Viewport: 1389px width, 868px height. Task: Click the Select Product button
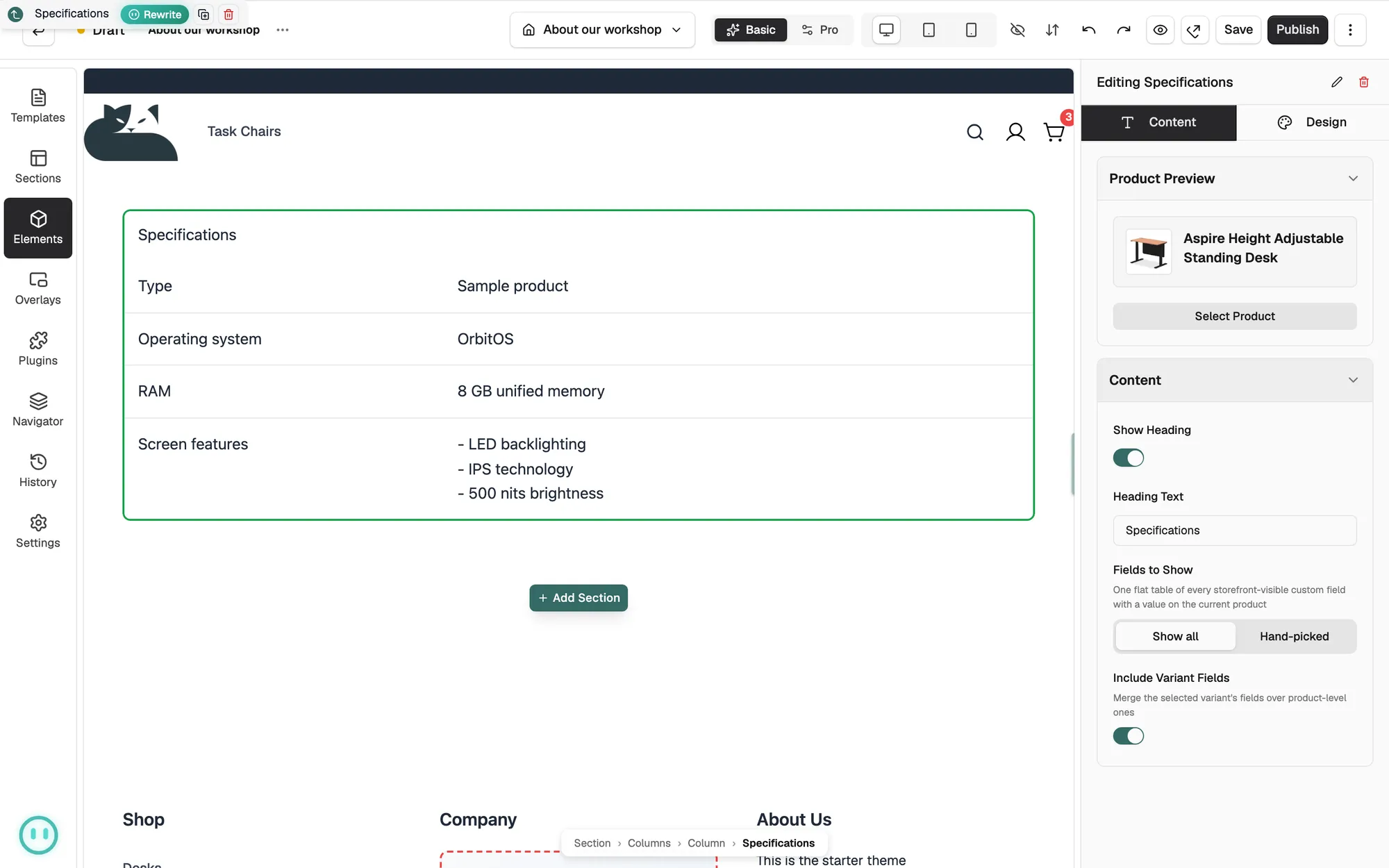[x=1235, y=316]
